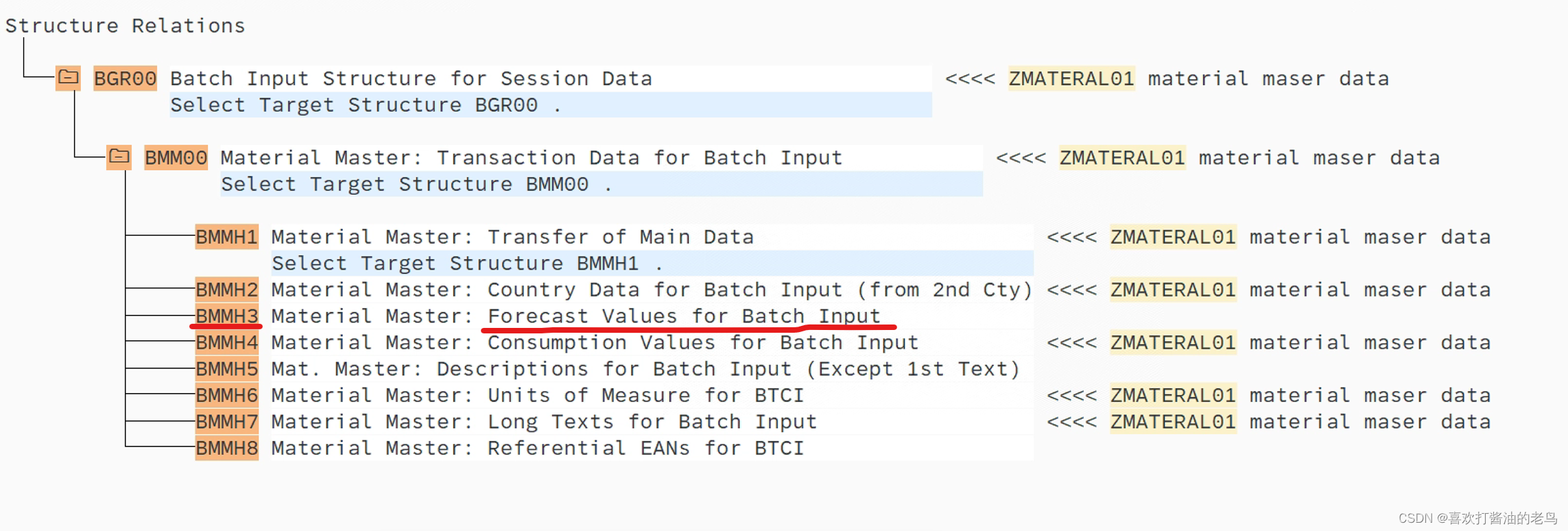Click the BMM00 folder icon

click(119, 157)
